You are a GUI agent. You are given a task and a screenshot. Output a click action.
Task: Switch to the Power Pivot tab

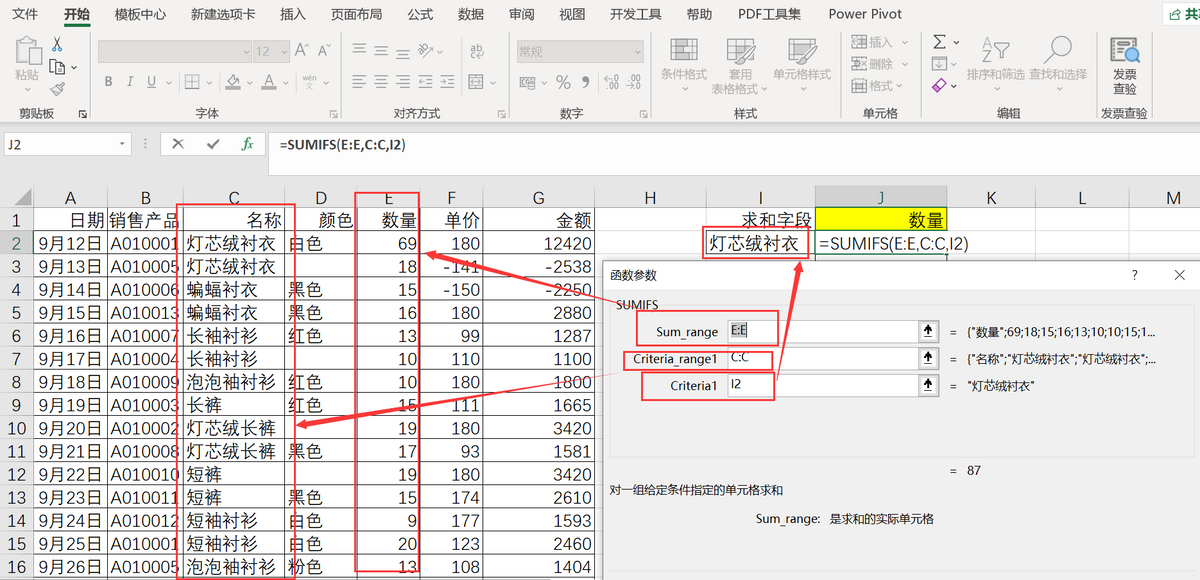(865, 14)
